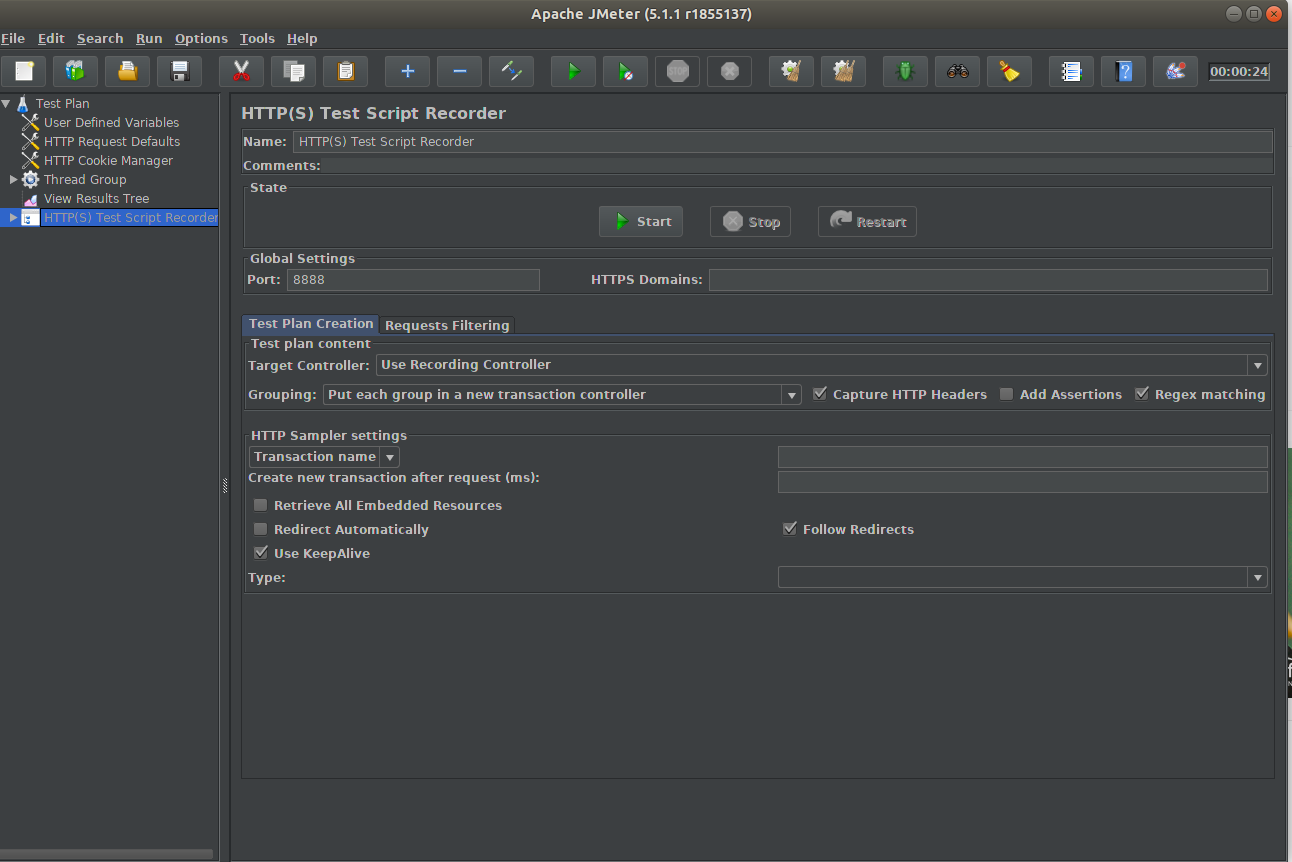
Task: Click the Clear All toolbar icon
Action: [843, 71]
